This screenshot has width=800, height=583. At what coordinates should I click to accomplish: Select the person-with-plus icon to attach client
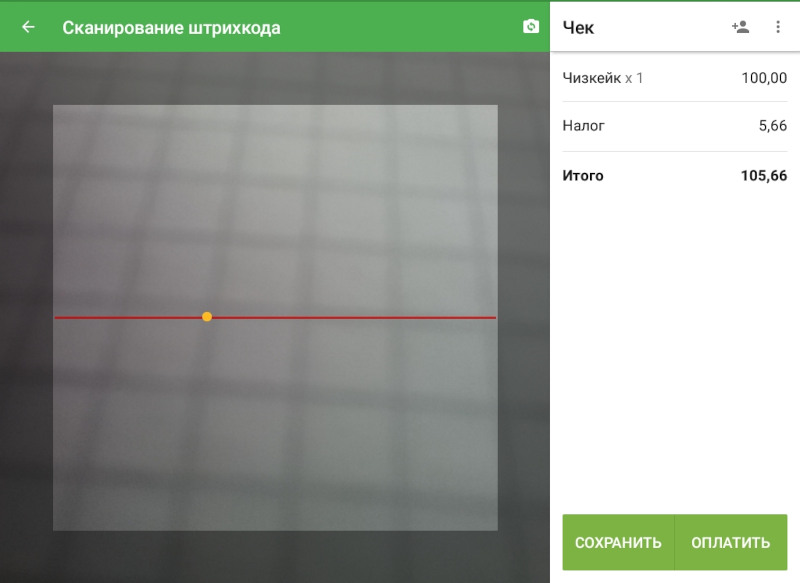click(x=741, y=27)
